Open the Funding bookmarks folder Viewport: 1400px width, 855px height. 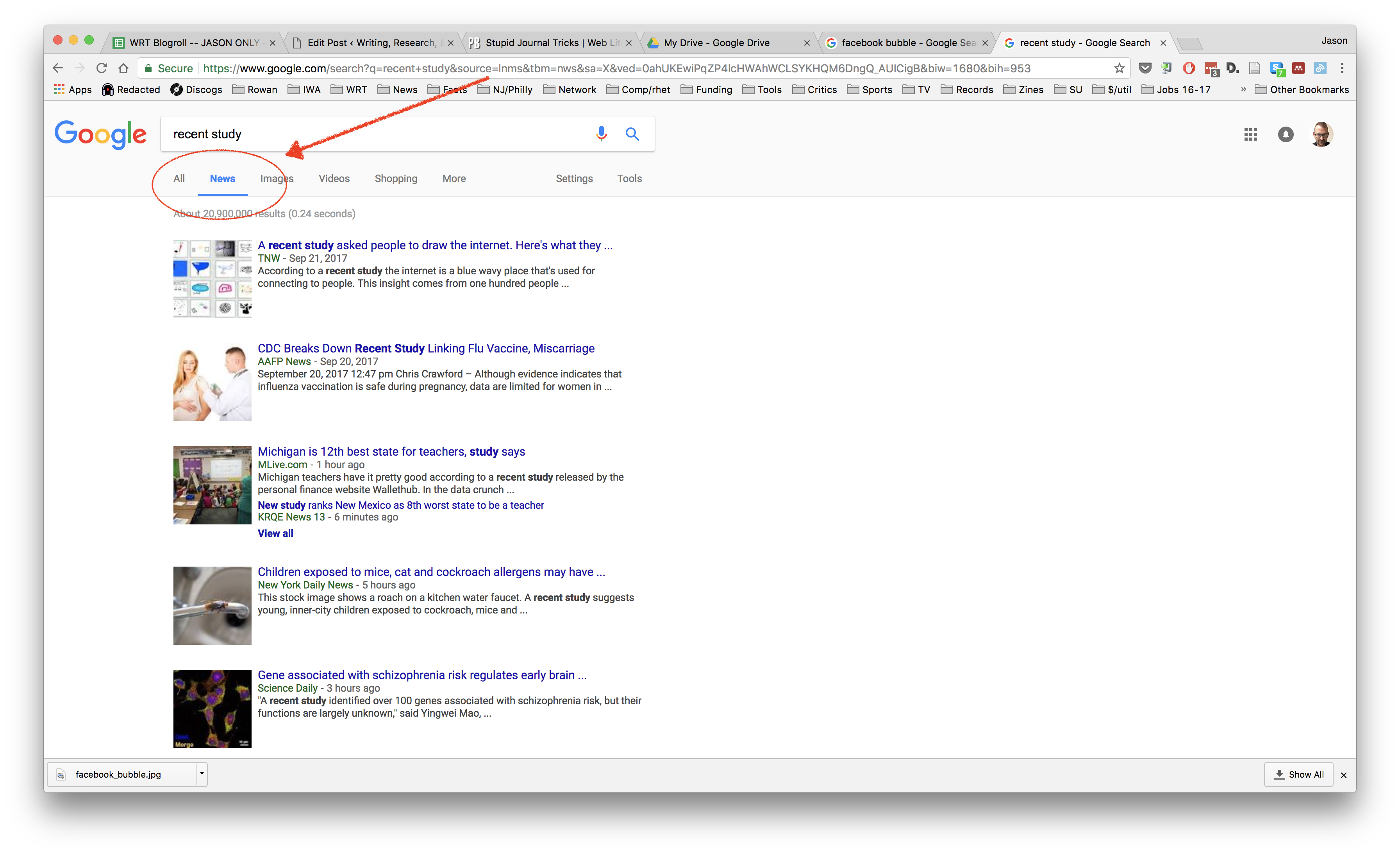click(706, 90)
